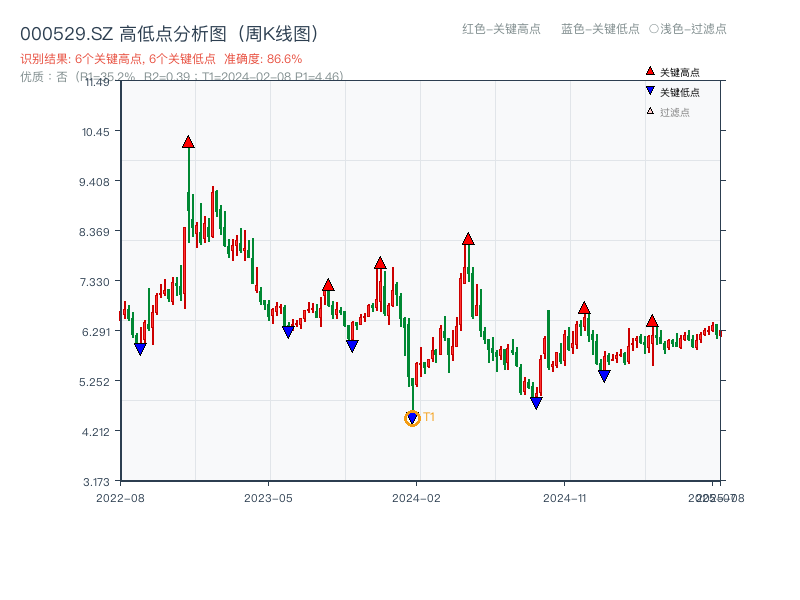Click the blue low marker after 2024-11 near 5.252

pyautogui.click(x=604, y=377)
